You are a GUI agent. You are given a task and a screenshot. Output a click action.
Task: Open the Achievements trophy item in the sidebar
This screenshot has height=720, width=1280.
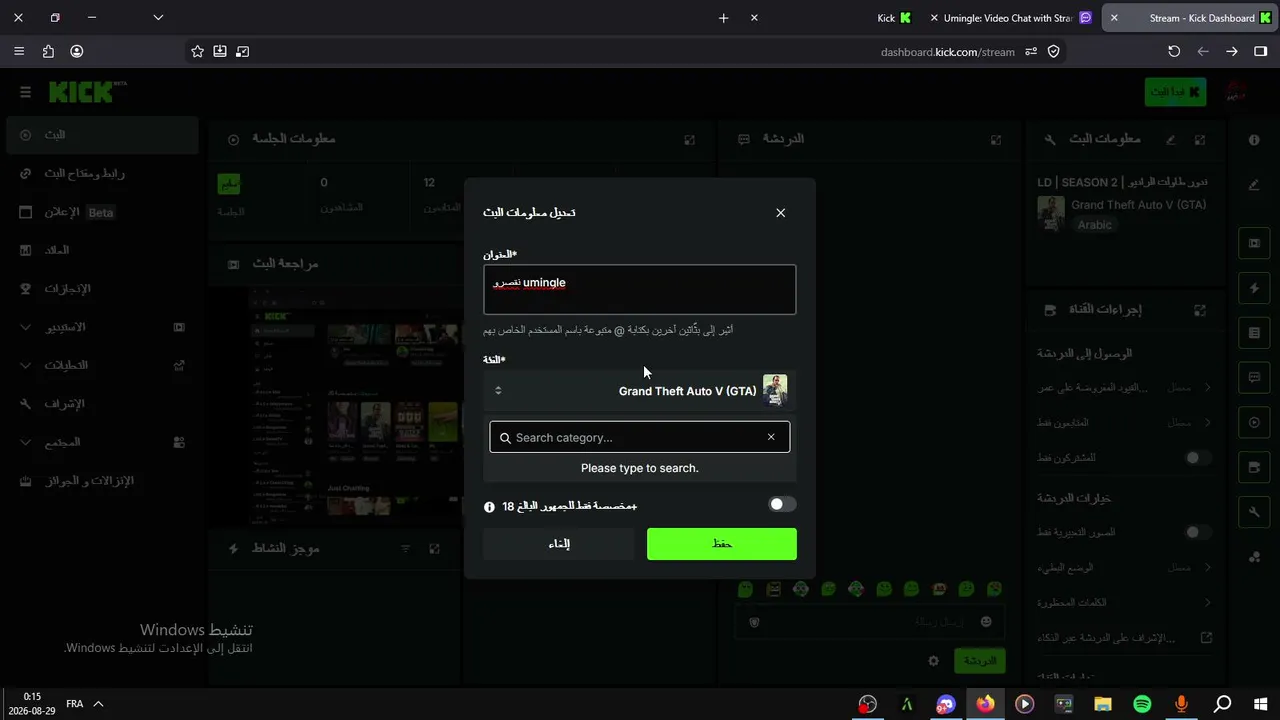pos(102,289)
